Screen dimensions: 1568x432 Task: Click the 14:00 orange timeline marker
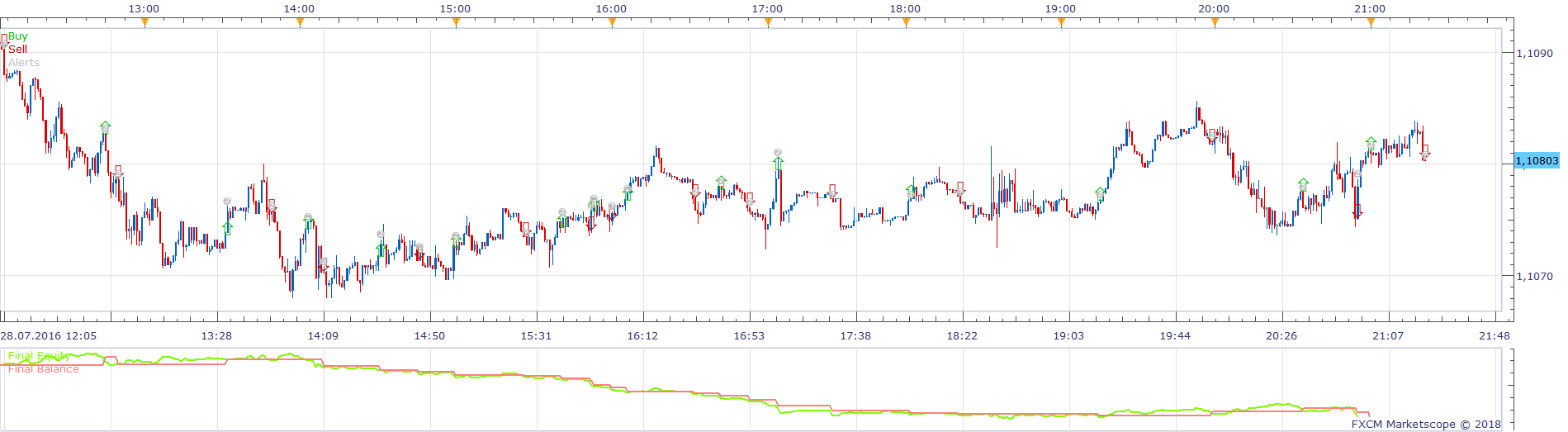(x=300, y=22)
